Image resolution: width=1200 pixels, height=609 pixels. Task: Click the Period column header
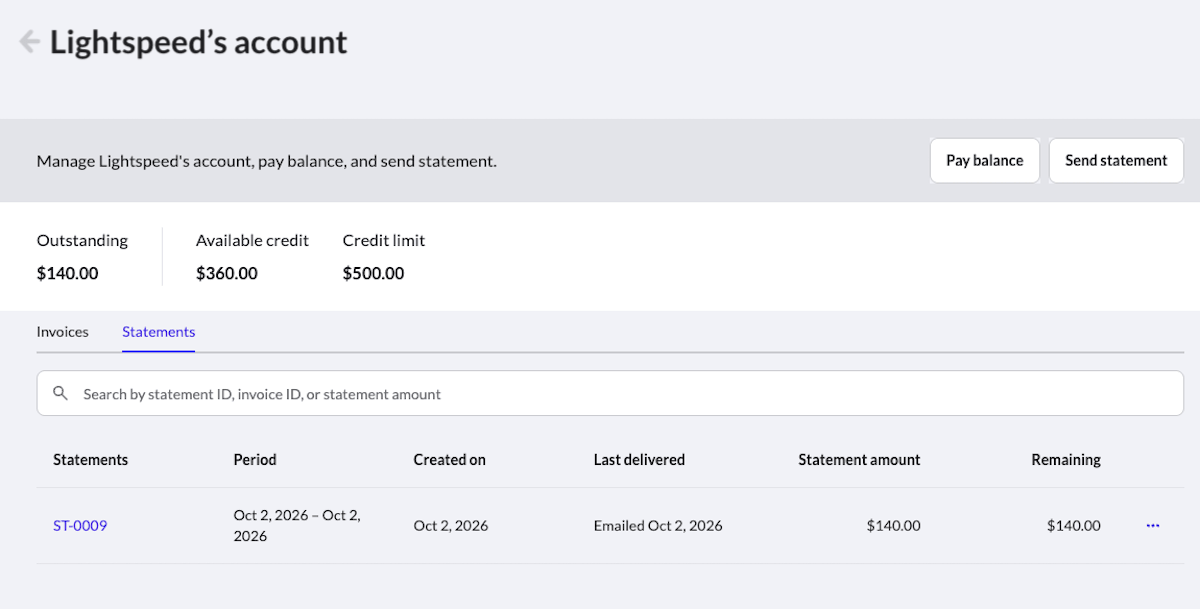(255, 460)
